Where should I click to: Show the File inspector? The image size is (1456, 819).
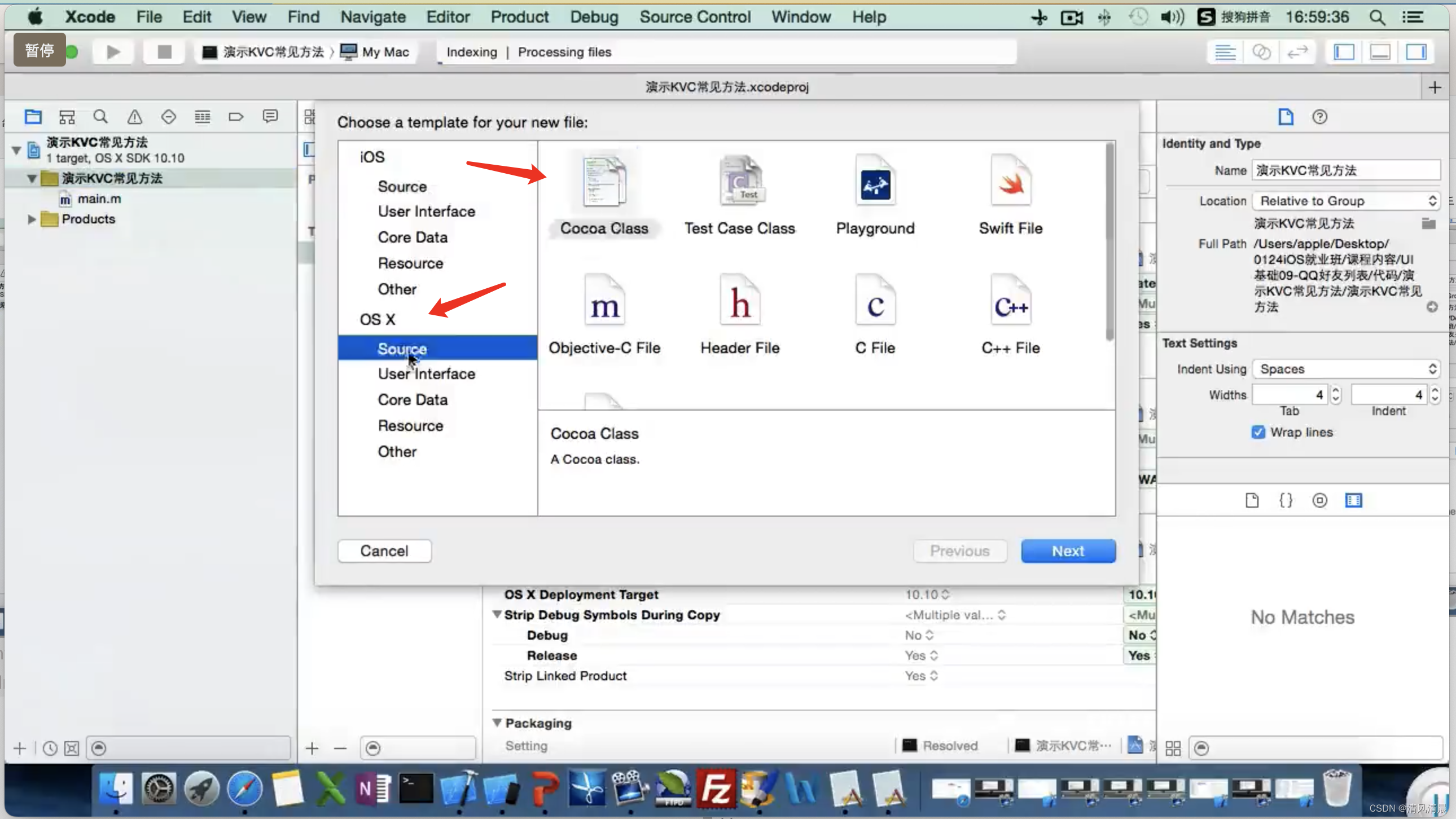1286,117
